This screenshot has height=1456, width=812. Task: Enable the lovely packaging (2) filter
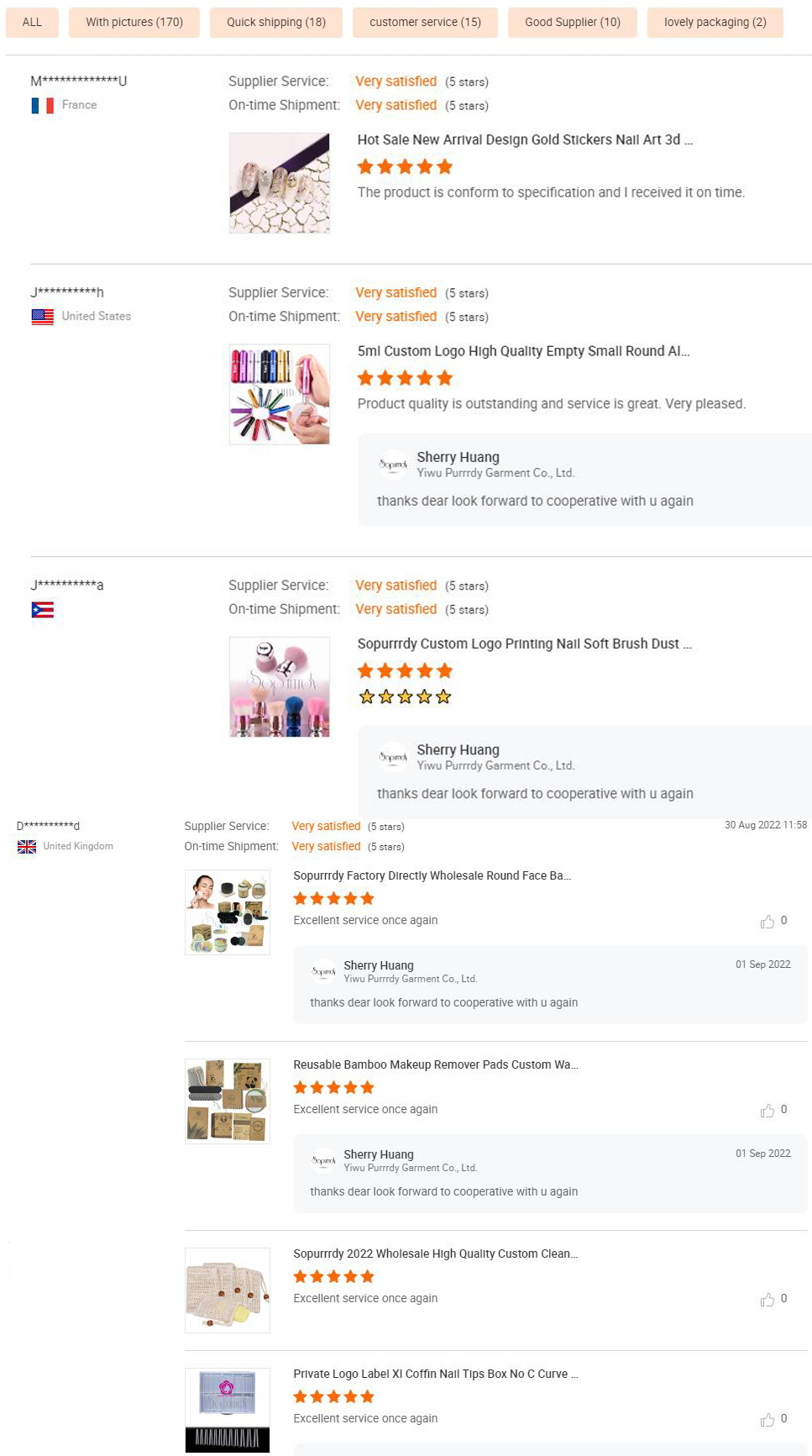coord(715,22)
